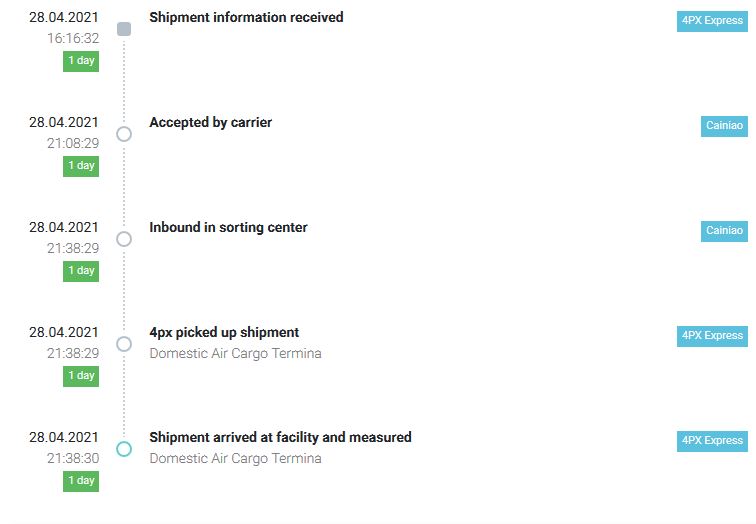Click the Accepted by carrier status text
The width and height of the screenshot is (756, 524).
click(210, 122)
